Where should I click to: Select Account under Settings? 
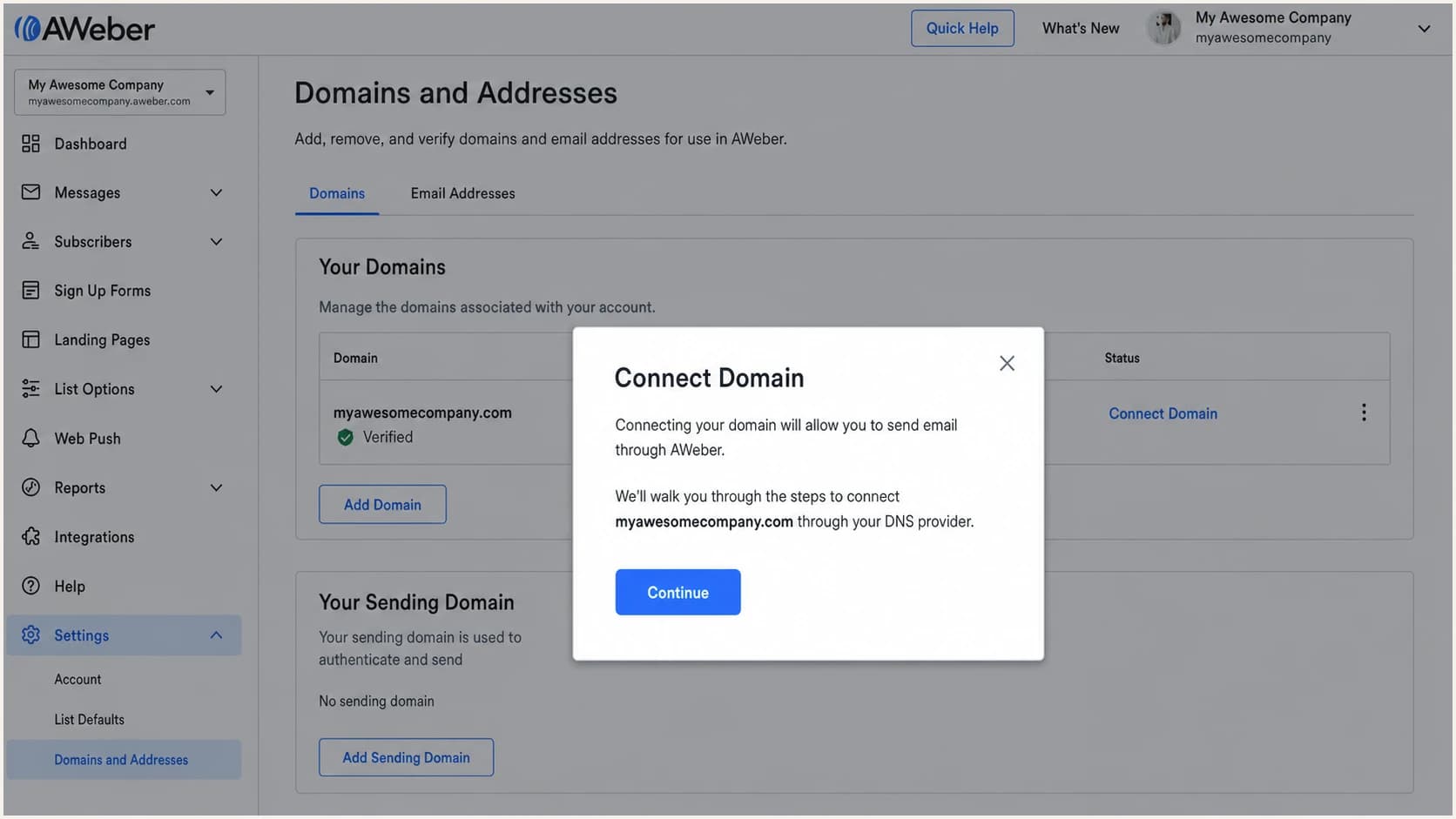78,679
